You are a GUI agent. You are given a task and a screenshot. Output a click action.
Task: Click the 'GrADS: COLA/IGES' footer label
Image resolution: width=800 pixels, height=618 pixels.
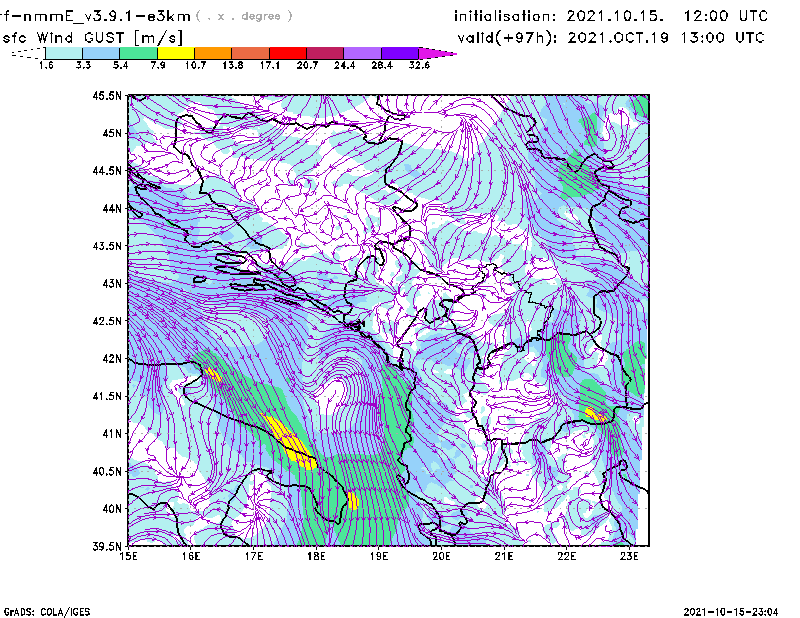pyautogui.click(x=47, y=612)
